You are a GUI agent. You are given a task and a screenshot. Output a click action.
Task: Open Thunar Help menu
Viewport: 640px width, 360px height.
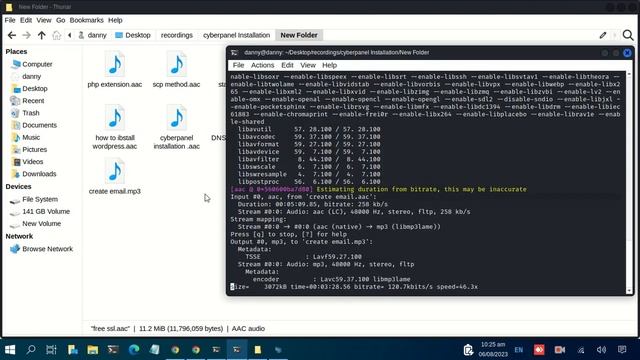(x=115, y=20)
